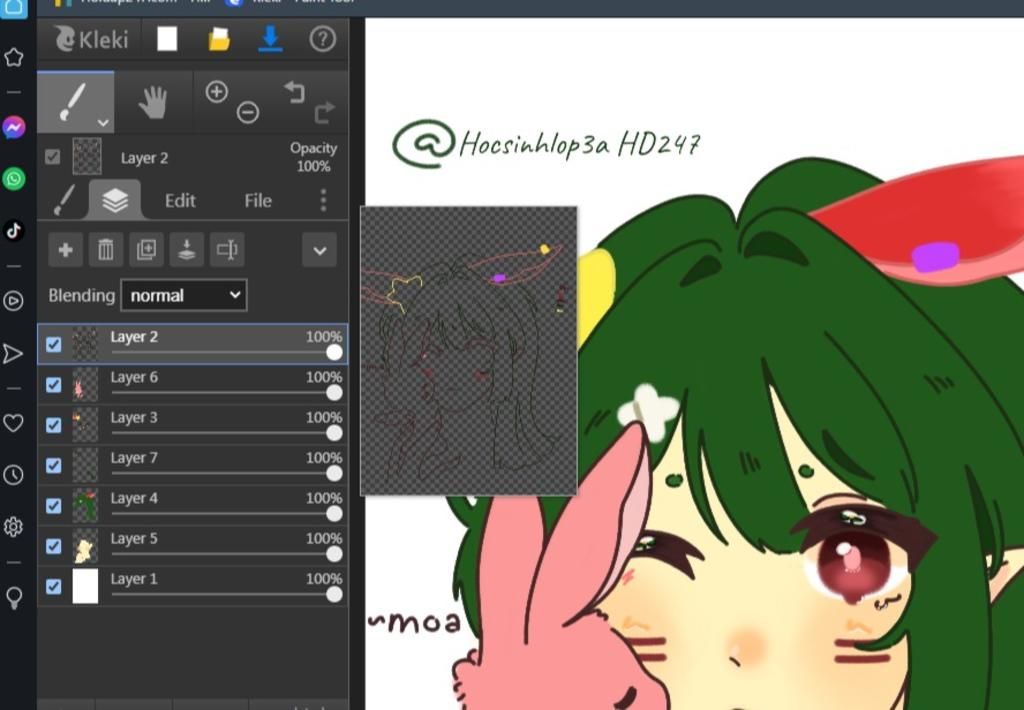Open the brush type chevron on Brush tool
The image size is (1024, 710).
coord(103,122)
